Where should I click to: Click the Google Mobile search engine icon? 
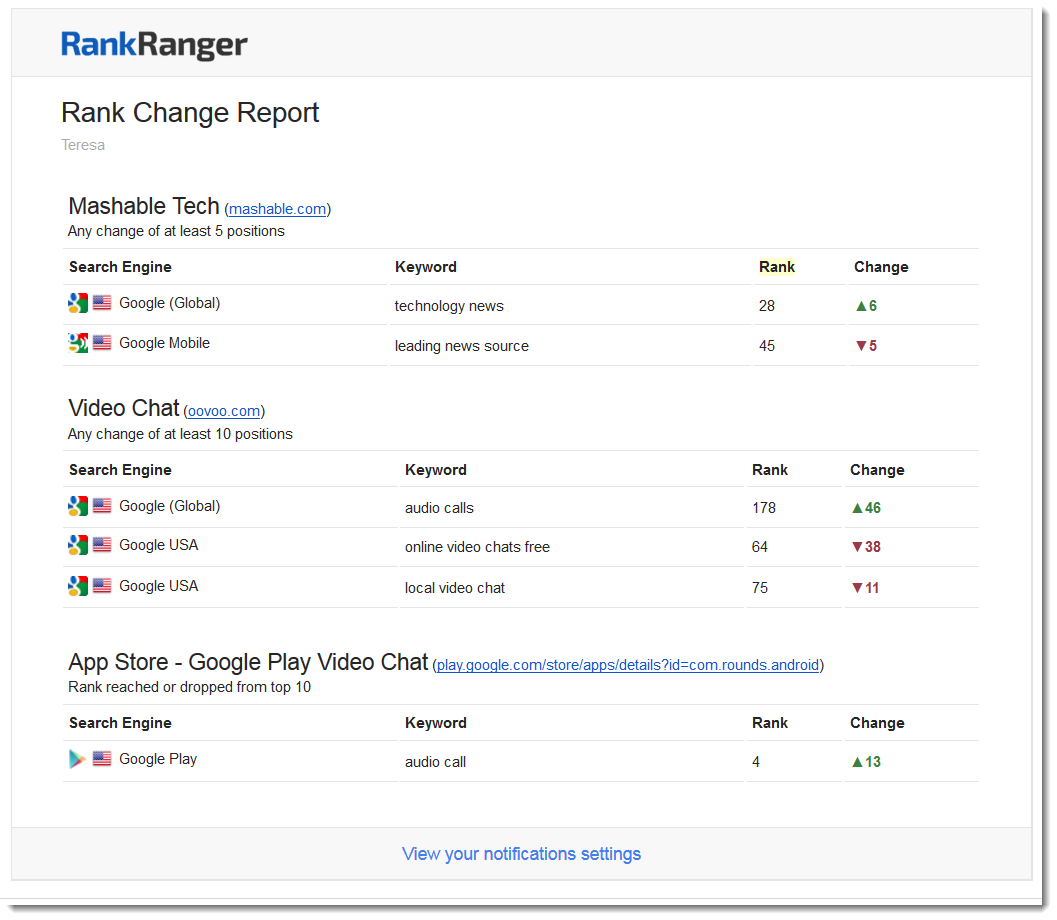tap(78, 343)
